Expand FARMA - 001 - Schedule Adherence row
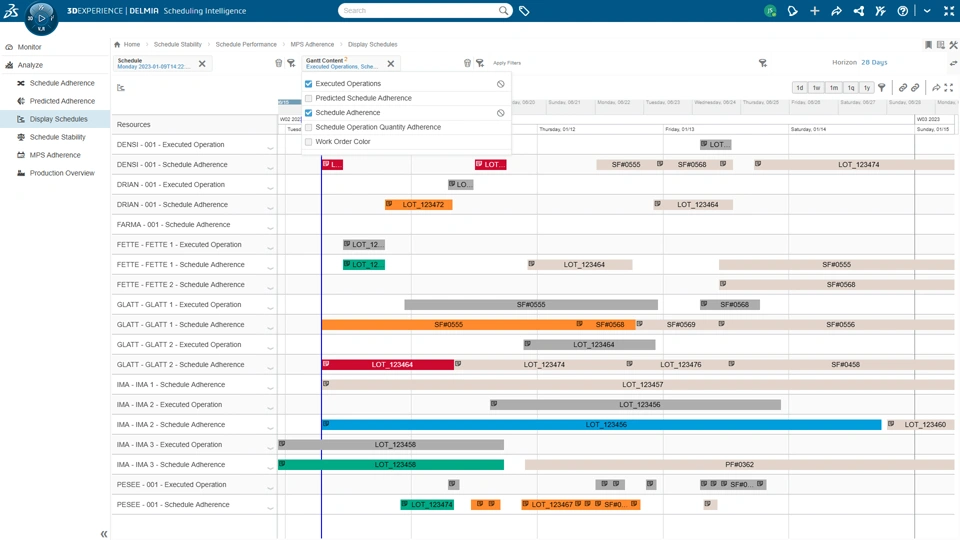Screen dimensions: 960x540 (x=270, y=229)
